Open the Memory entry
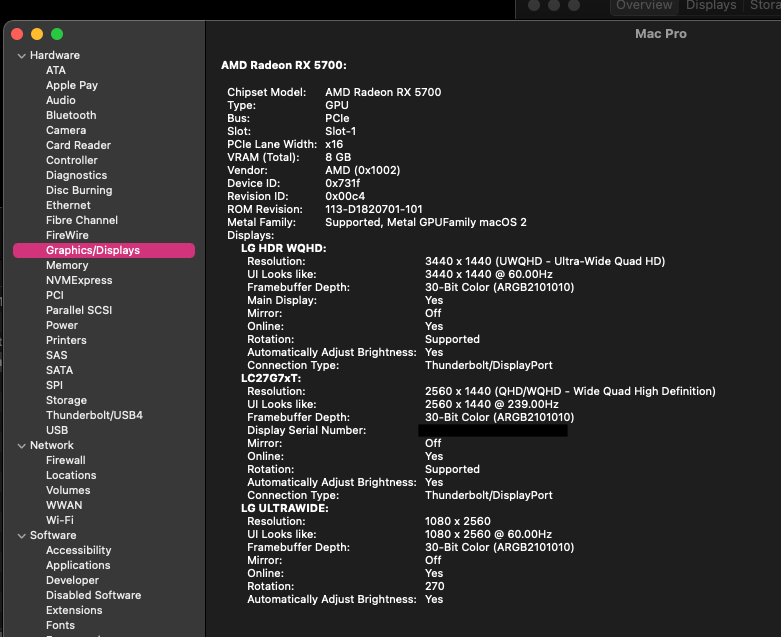The height and width of the screenshot is (637, 781). point(67,265)
